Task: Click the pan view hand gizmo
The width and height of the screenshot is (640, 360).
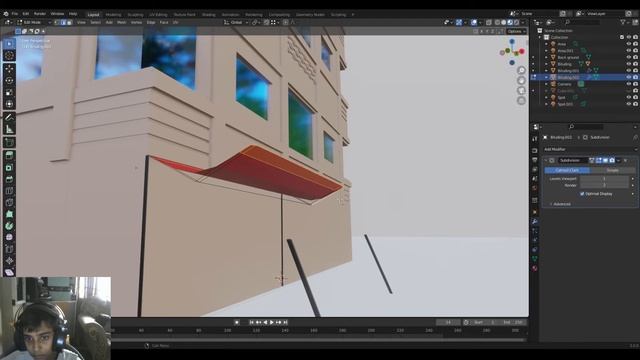Action: pyautogui.click(x=521, y=80)
